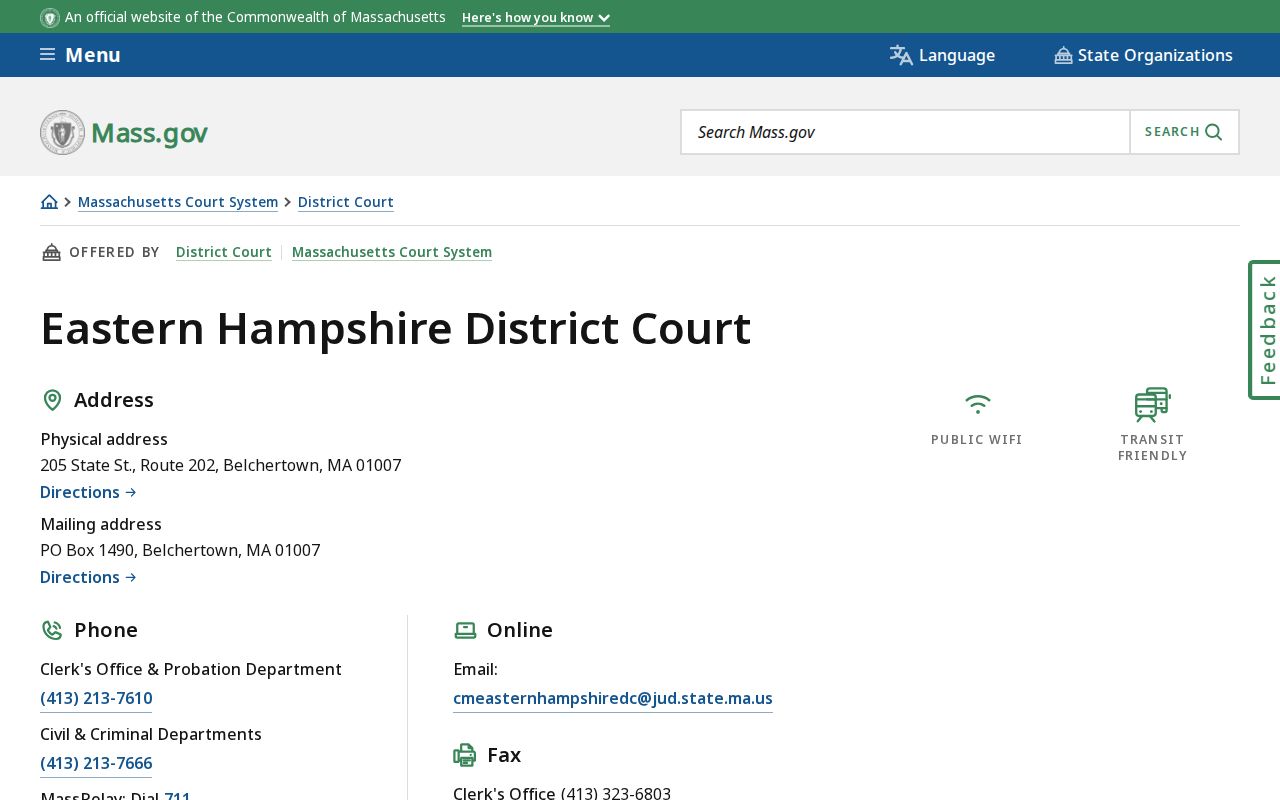Click the Address section heading
Image resolution: width=1280 pixels, height=800 pixels.
[x=114, y=400]
